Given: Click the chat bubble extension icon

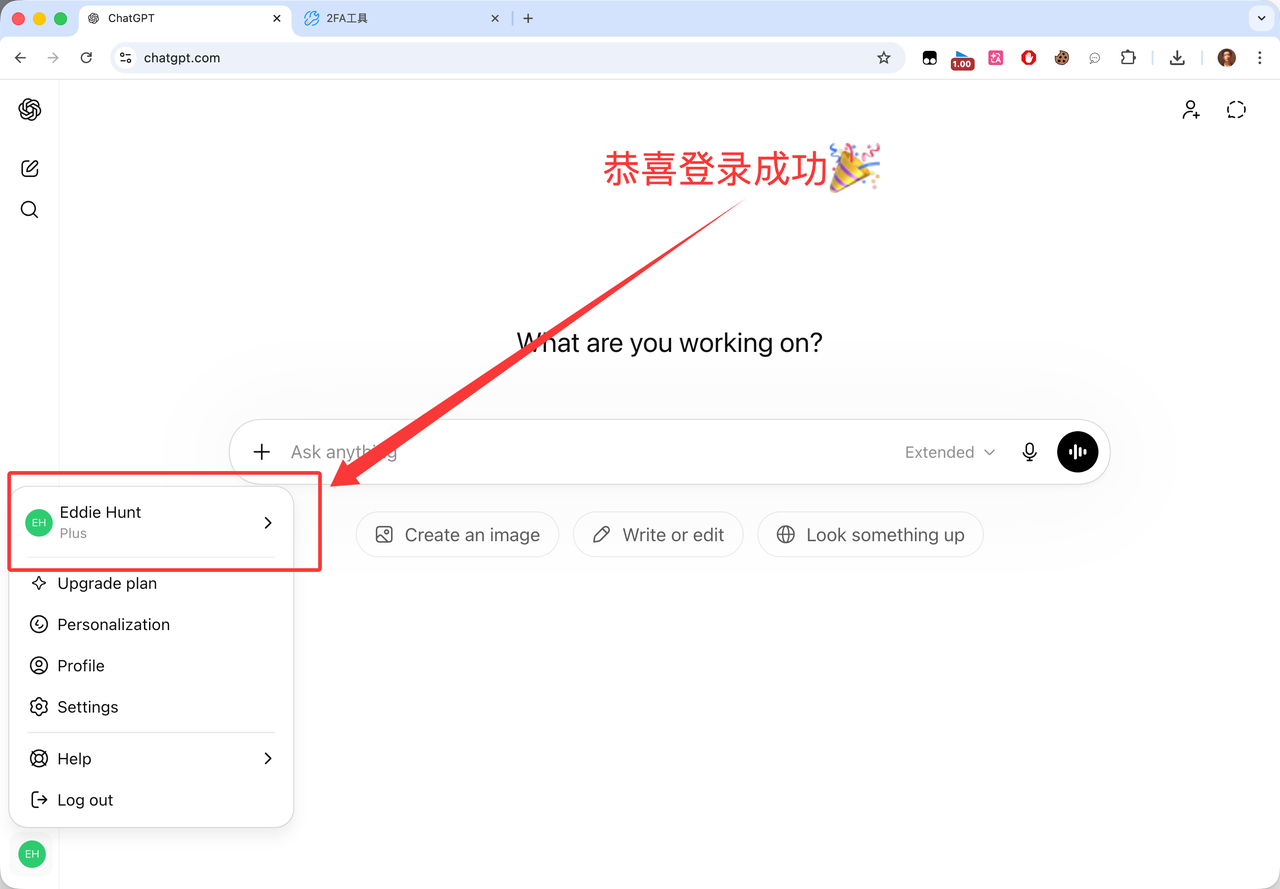Looking at the screenshot, I should pos(1095,58).
